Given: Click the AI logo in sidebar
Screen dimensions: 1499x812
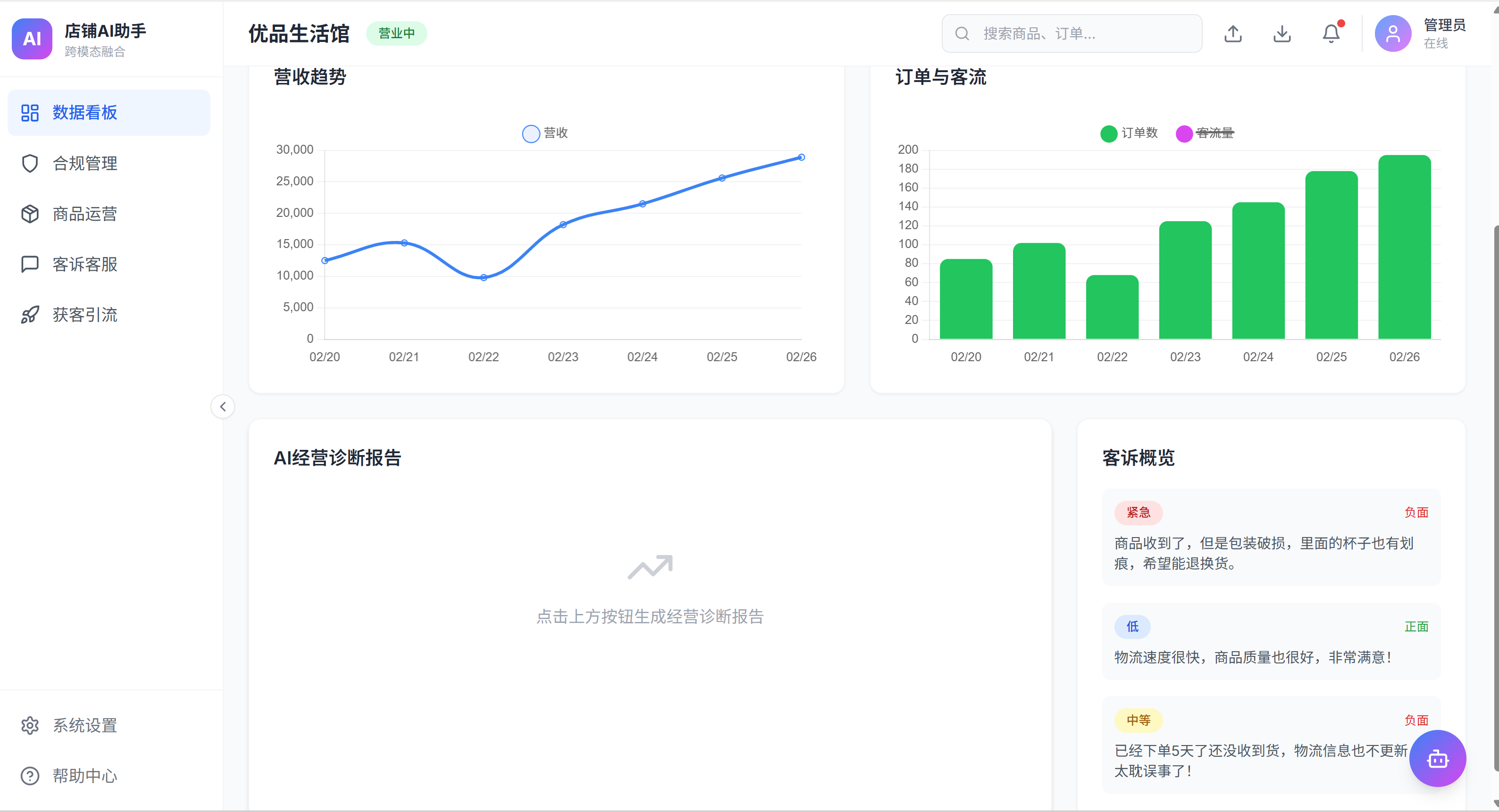Looking at the screenshot, I should click(32, 39).
